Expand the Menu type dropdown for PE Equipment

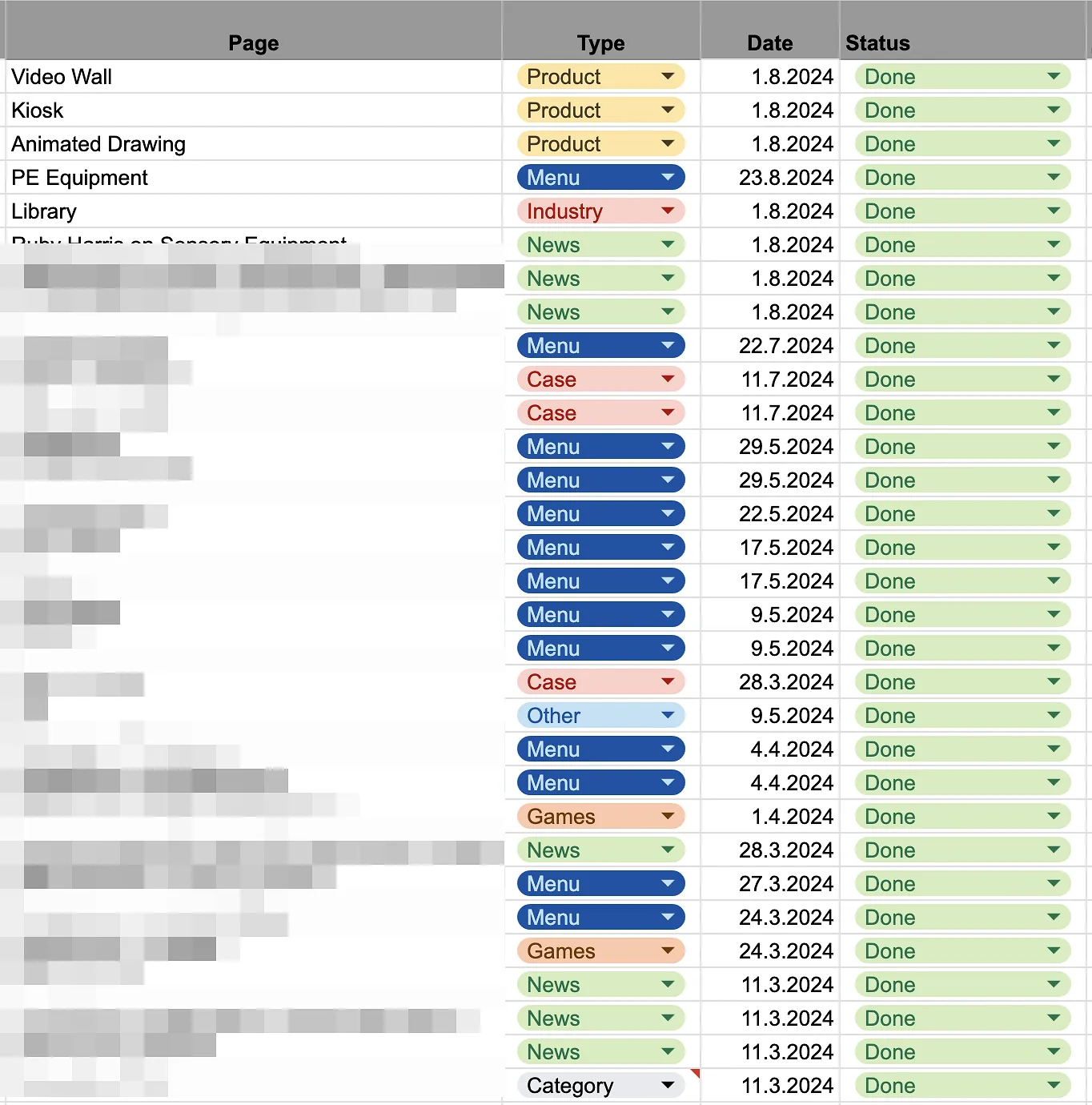(669, 177)
